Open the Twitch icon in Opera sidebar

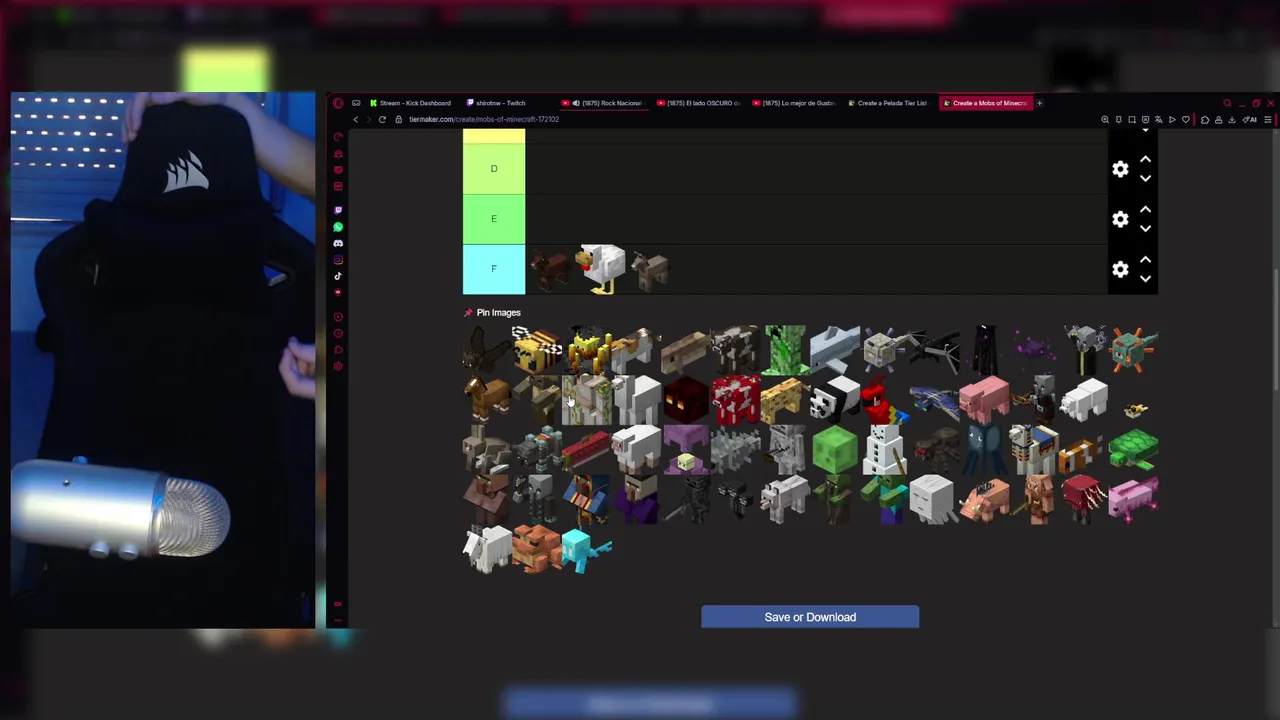[x=338, y=211]
